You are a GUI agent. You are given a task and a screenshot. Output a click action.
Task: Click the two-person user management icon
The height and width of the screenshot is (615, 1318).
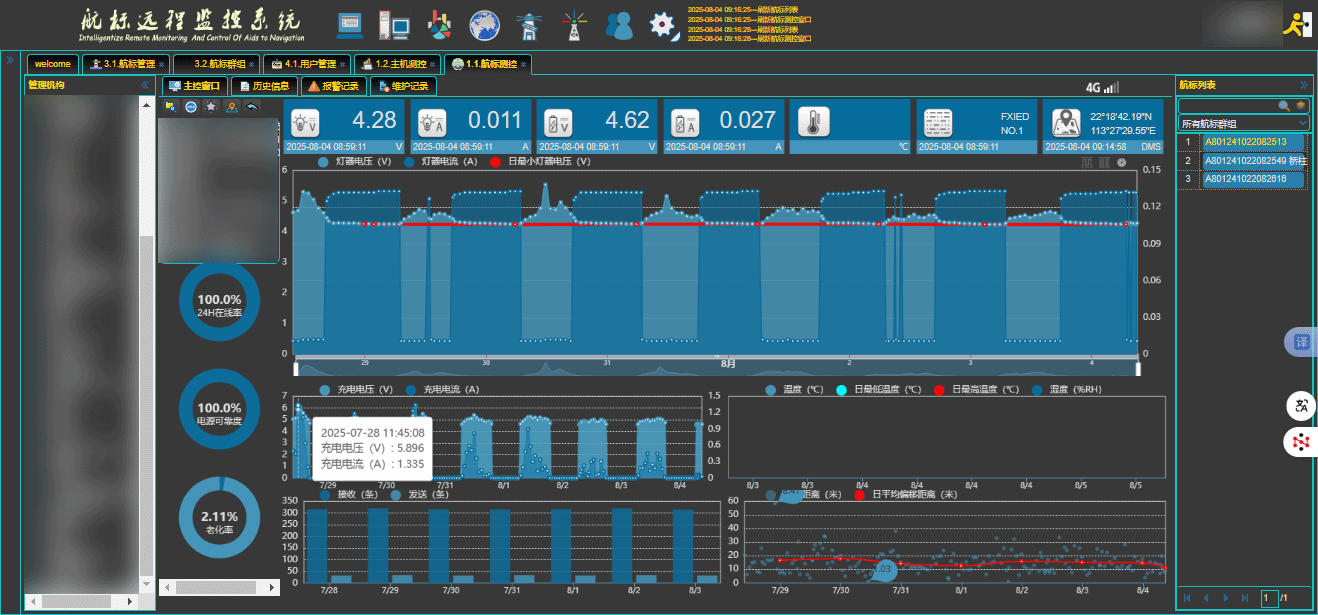(619, 24)
